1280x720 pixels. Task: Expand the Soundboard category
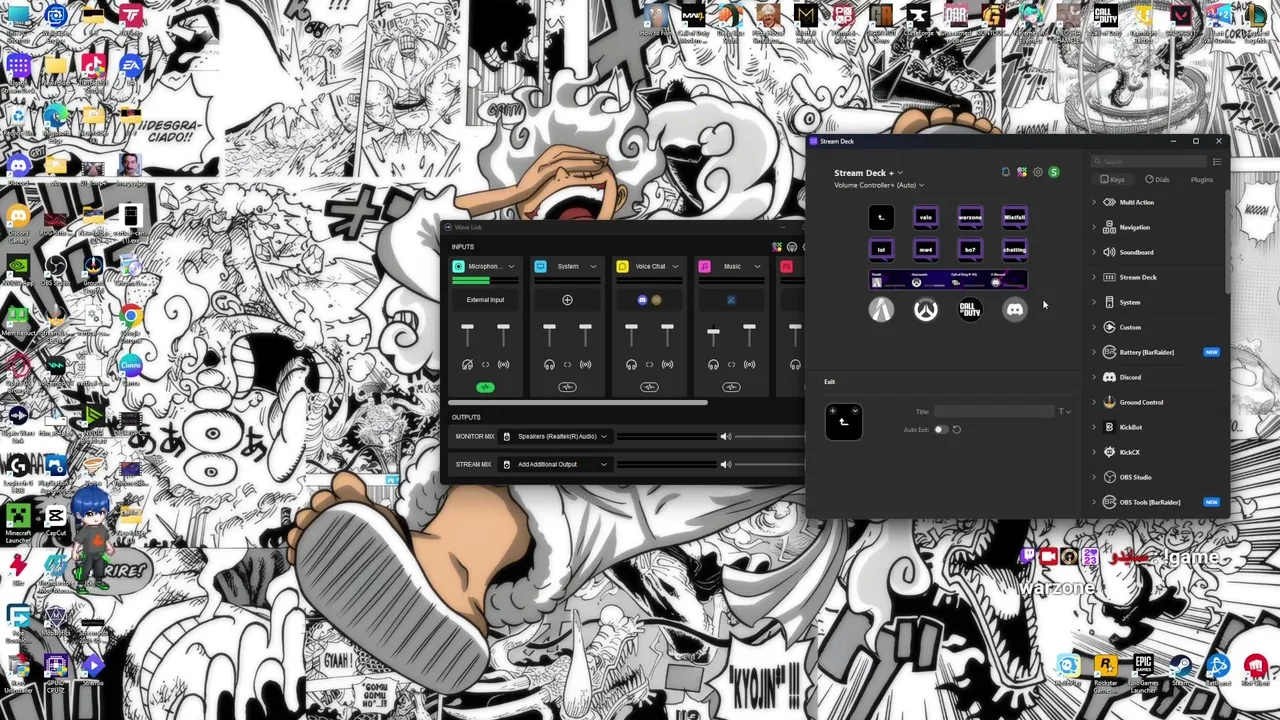click(1094, 252)
